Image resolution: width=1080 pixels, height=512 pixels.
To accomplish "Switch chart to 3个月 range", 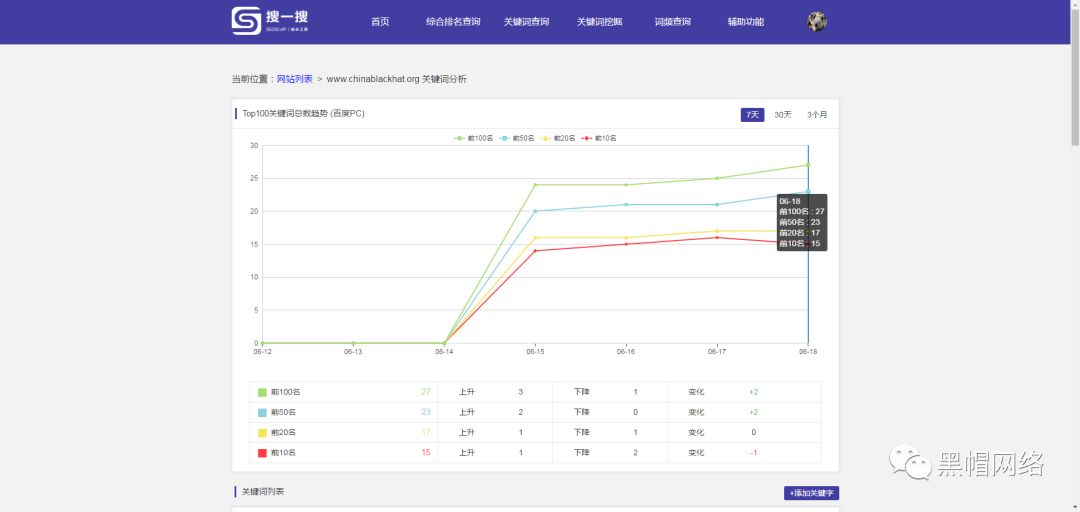I will pyautogui.click(x=817, y=114).
